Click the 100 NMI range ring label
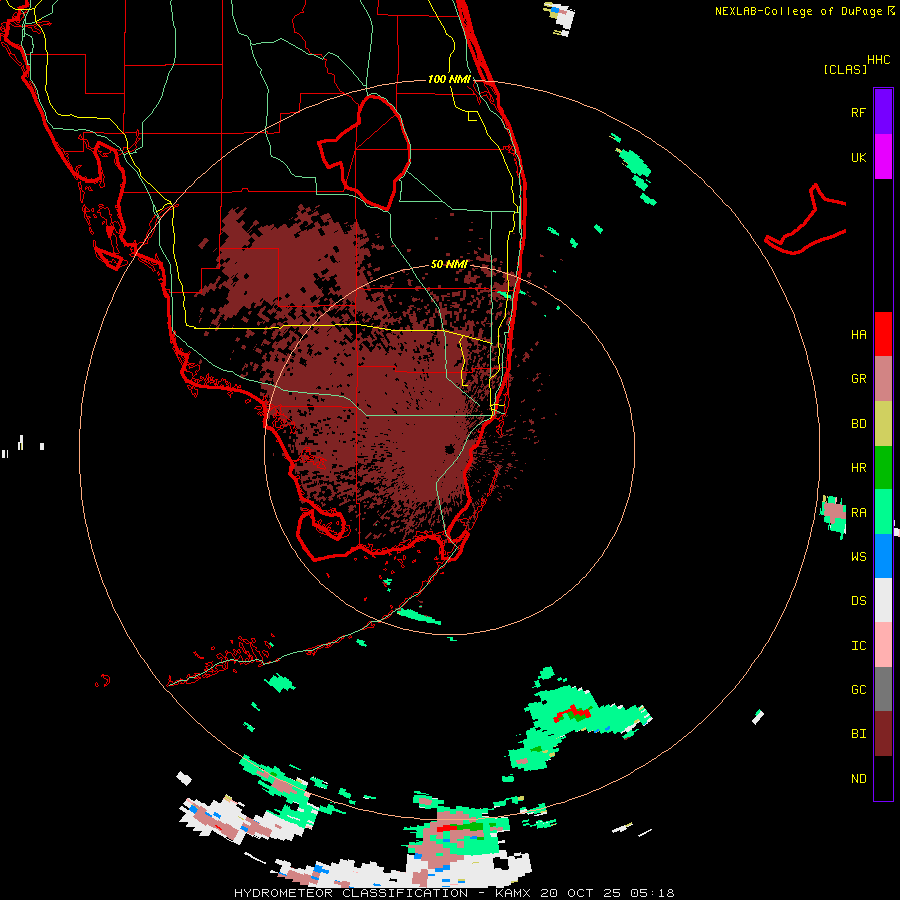 point(449,79)
